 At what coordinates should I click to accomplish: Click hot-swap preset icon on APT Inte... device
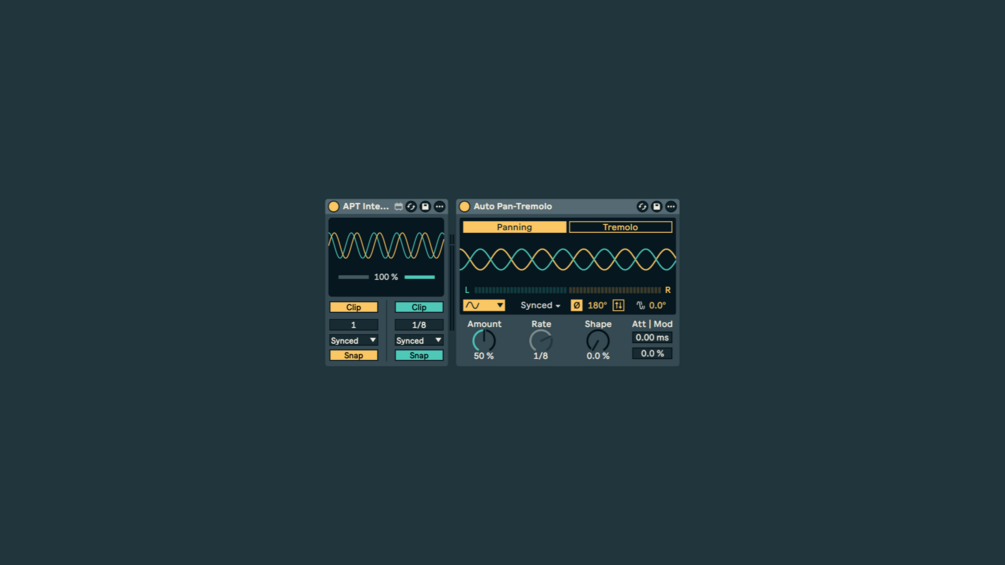(x=411, y=206)
